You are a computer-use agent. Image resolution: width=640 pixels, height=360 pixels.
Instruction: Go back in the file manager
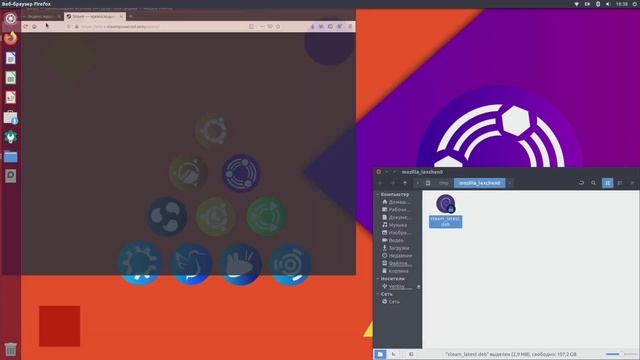[x=380, y=183]
